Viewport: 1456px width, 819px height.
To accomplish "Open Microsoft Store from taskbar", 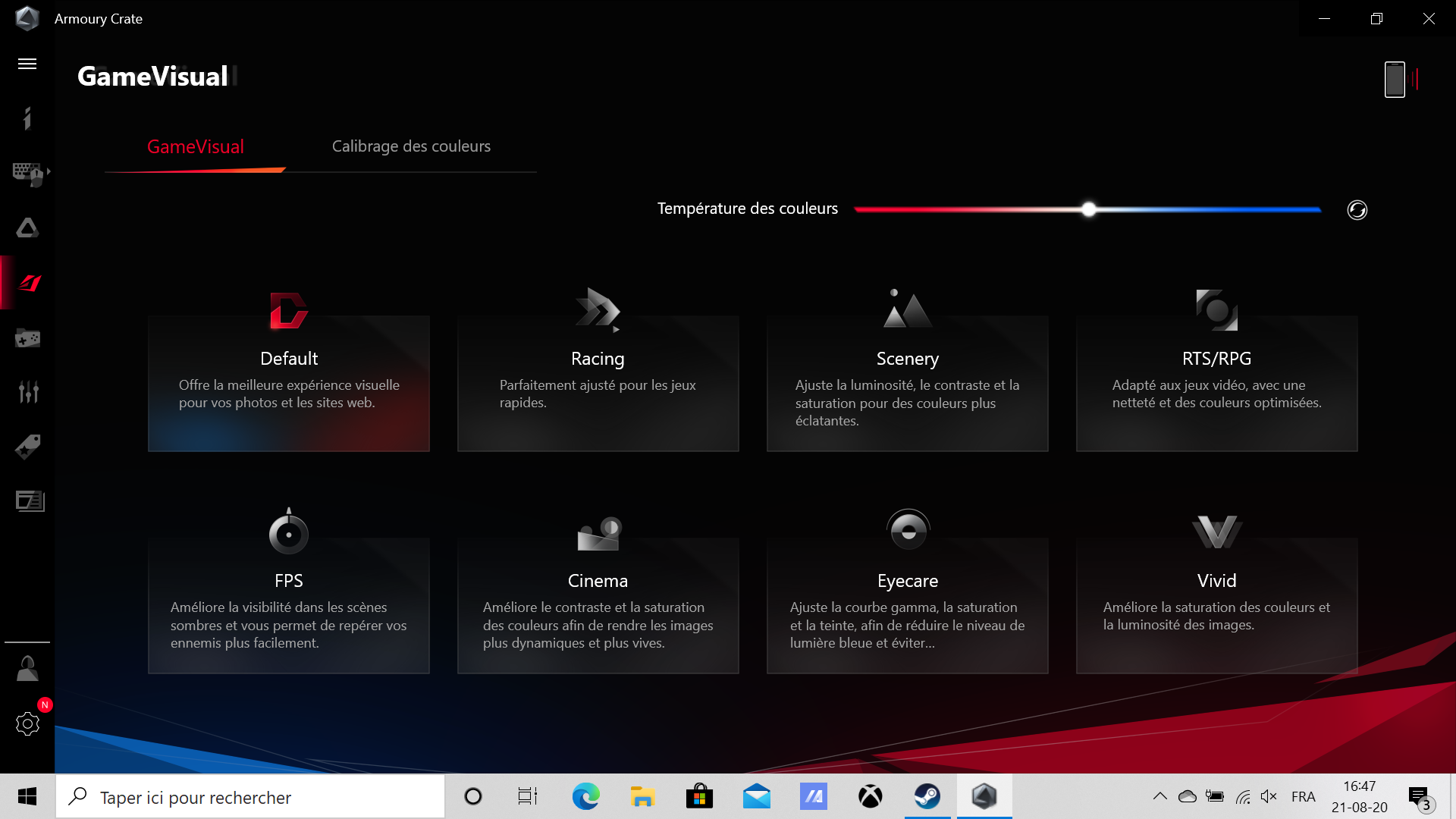I will click(x=699, y=796).
